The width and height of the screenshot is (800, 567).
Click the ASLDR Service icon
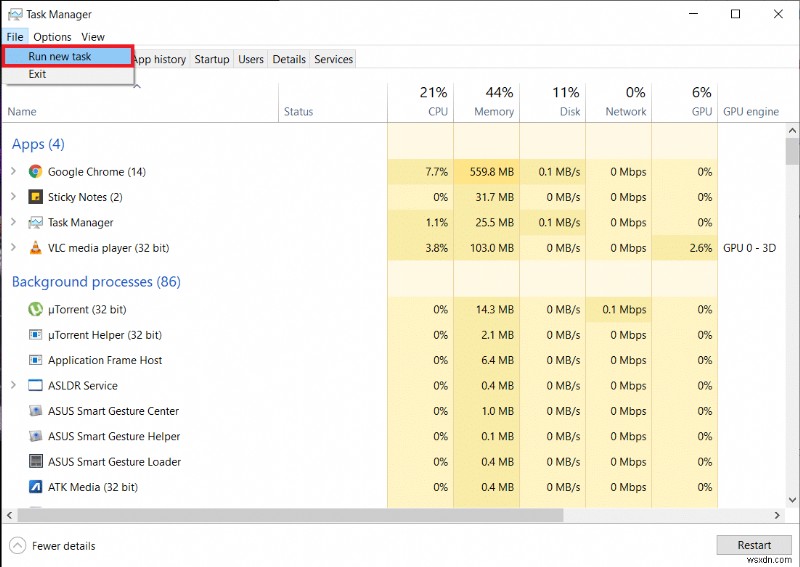coord(35,385)
